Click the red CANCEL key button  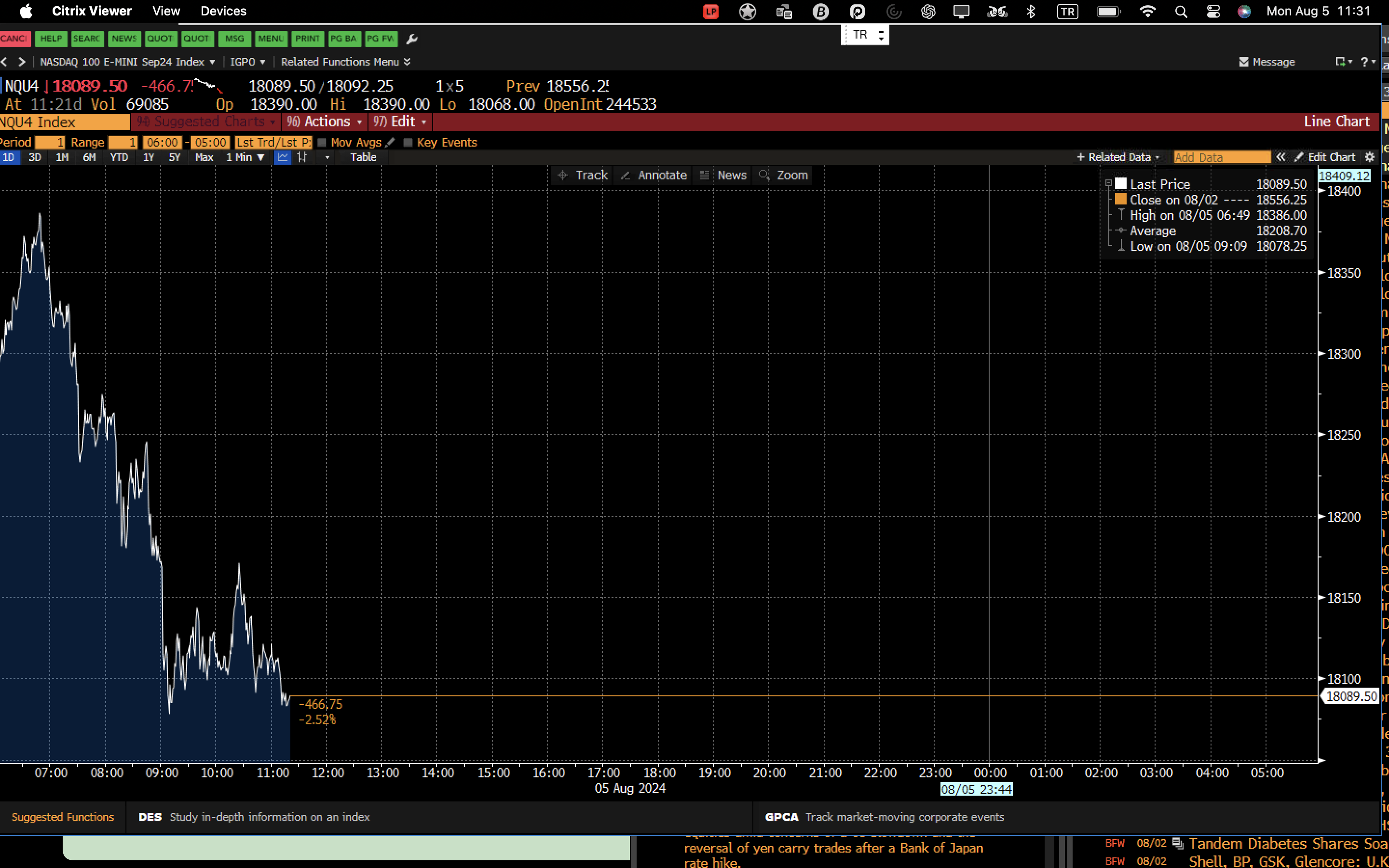(x=14, y=39)
